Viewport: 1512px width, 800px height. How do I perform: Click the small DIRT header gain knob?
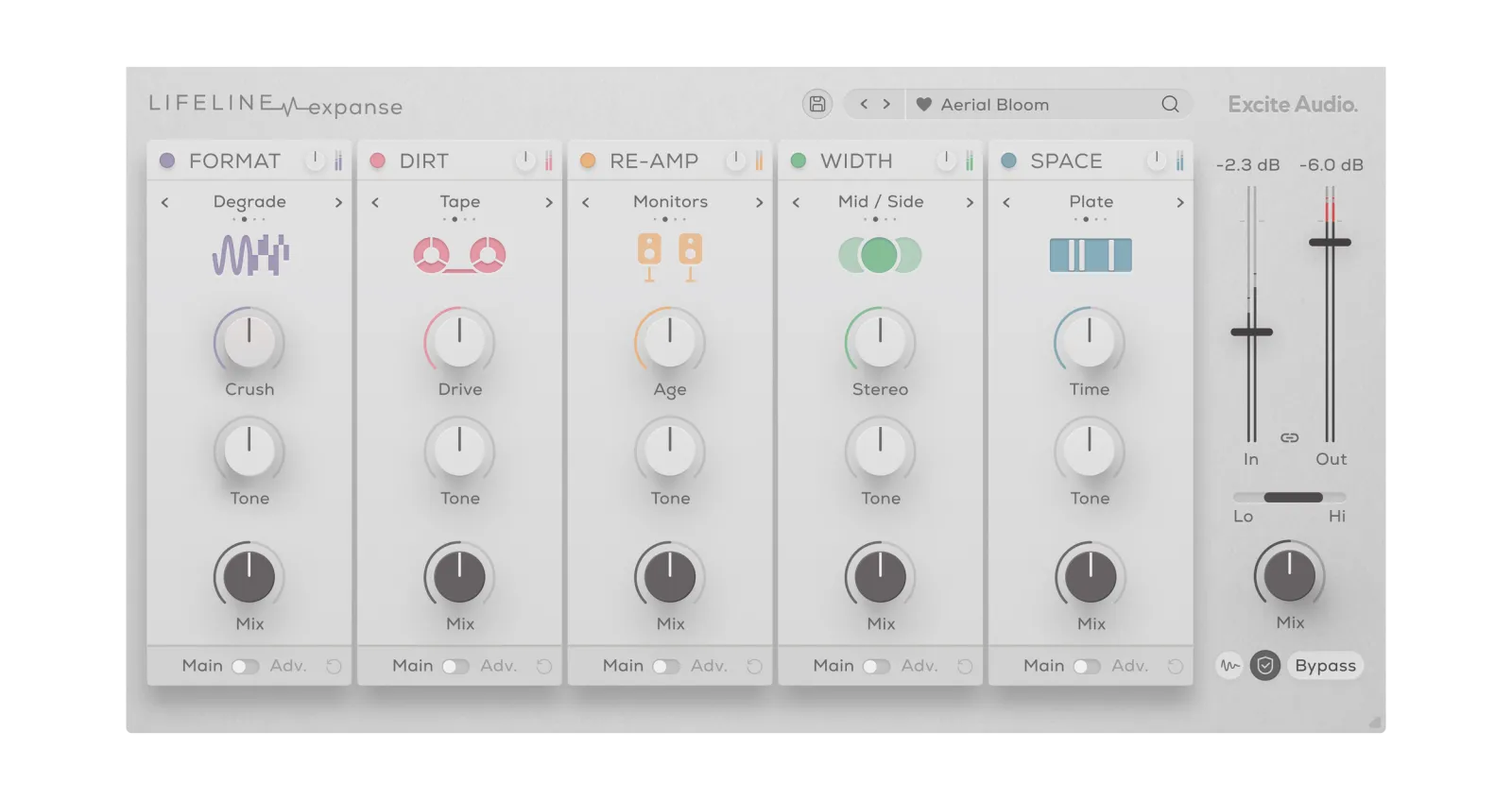(525, 161)
